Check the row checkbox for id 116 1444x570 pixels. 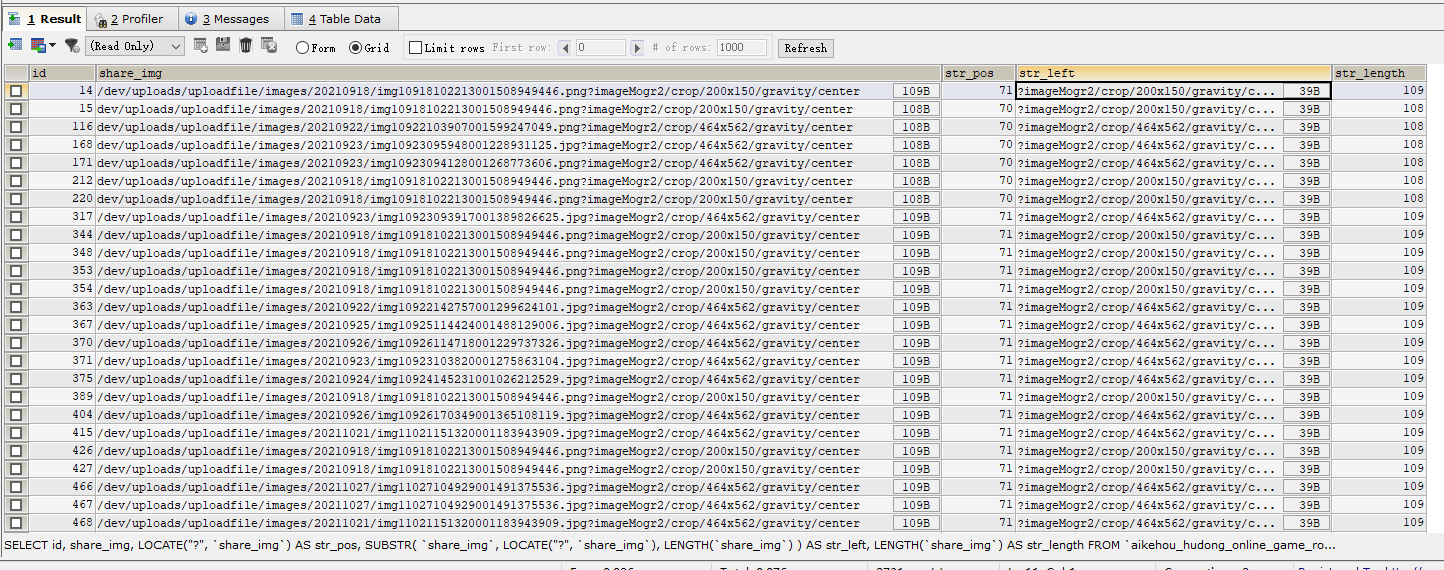[x=16, y=127]
